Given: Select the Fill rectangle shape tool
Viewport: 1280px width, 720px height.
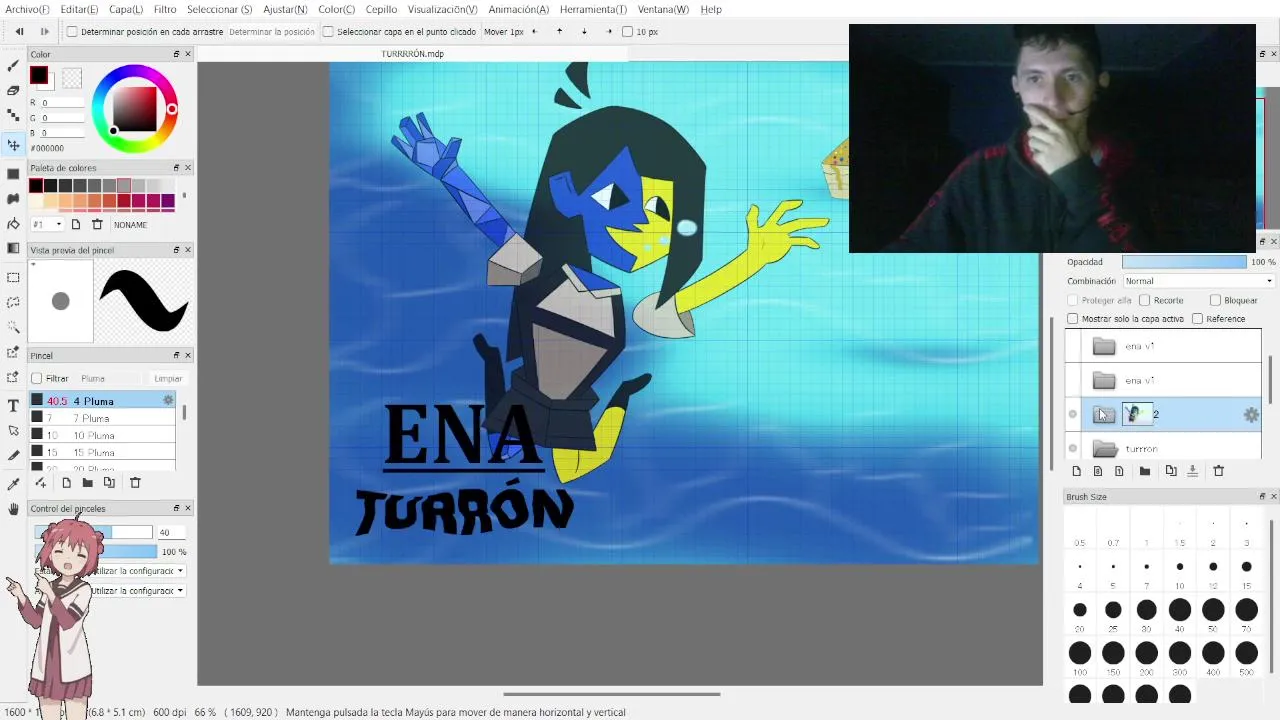Looking at the screenshot, I should click(x=13, y=174).
